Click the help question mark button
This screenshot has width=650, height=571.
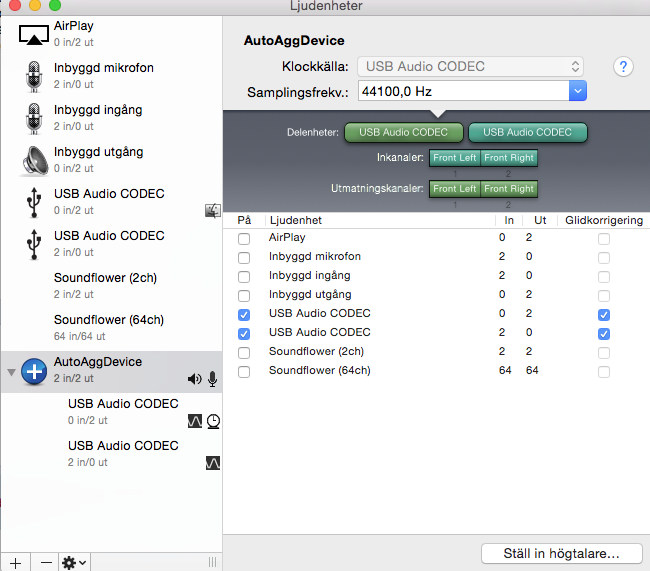(x=624, y=67)
